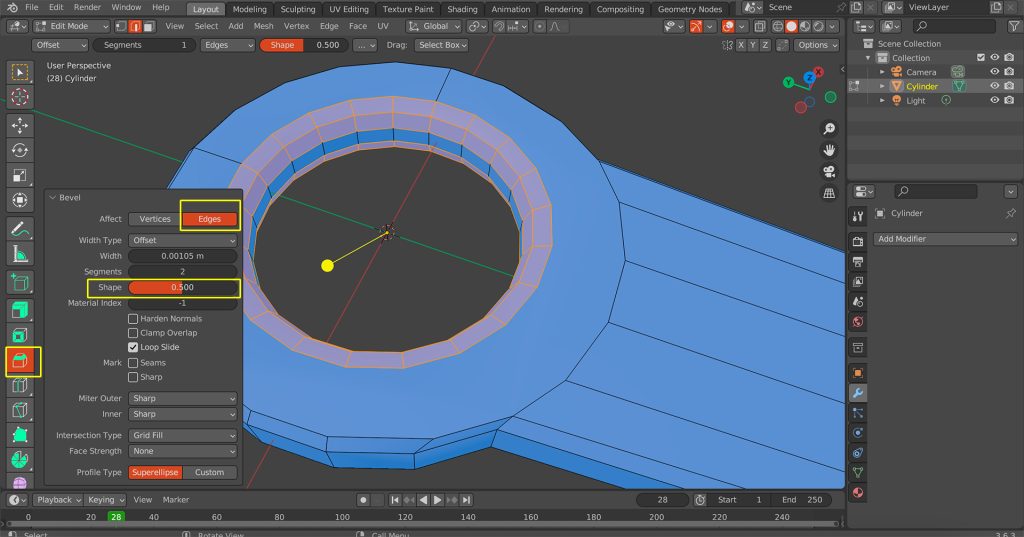The width and height of the screenshot is (1024, 537).
Task: Select the Spin tool
Action: point(20,460)
